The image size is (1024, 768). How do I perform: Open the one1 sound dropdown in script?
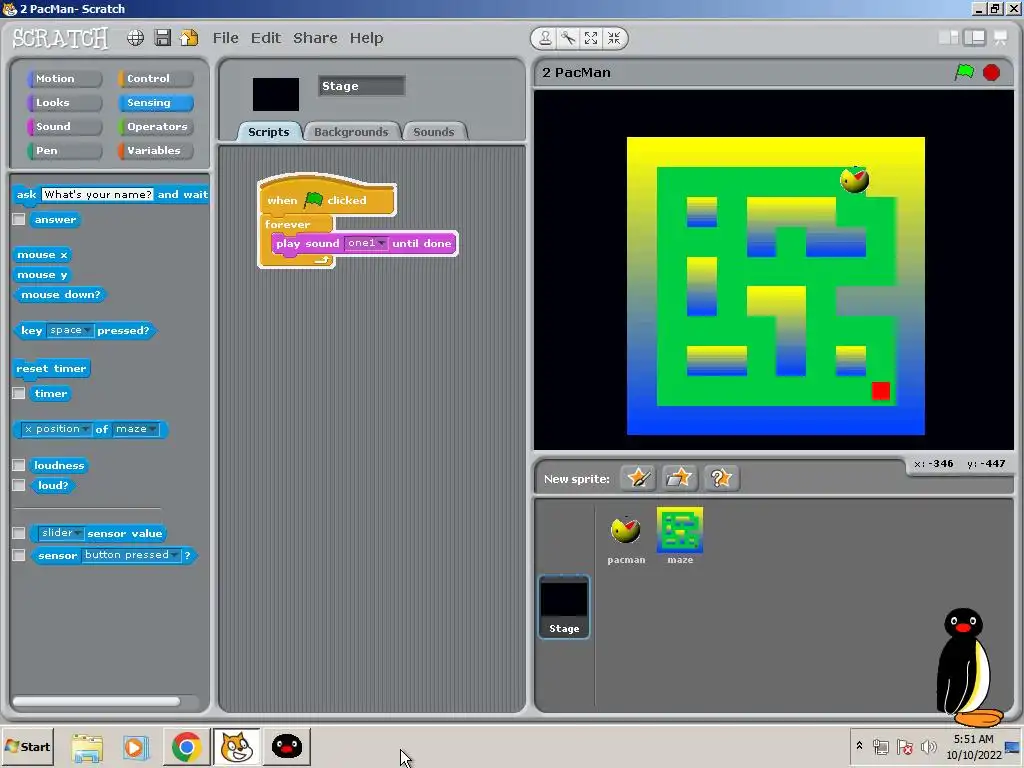point(366,243)
